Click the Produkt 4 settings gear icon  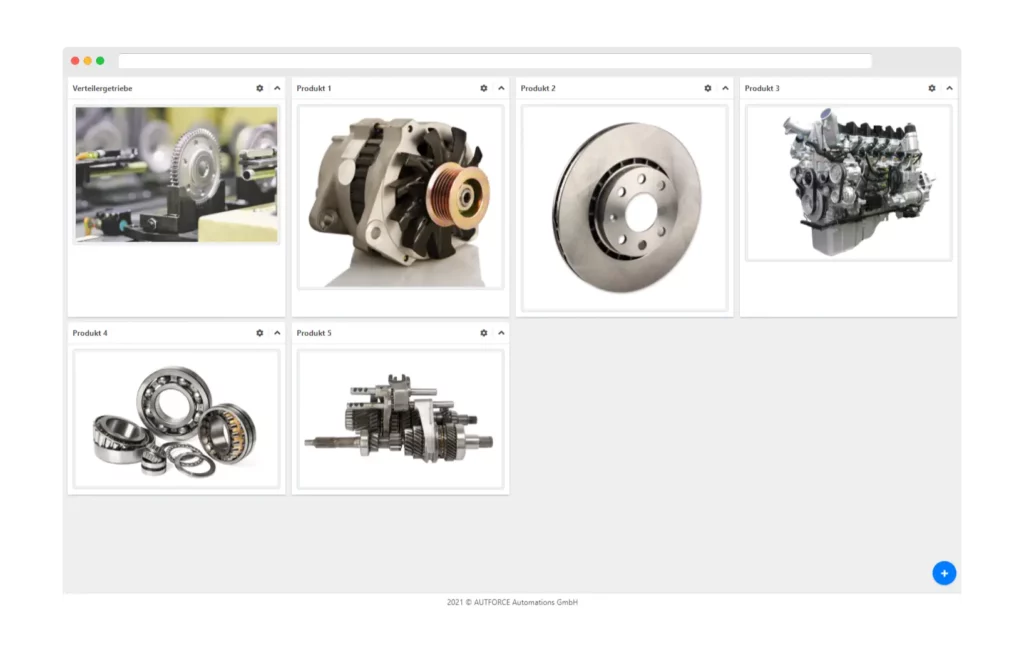pyautogui.click(x=261, y=333)
